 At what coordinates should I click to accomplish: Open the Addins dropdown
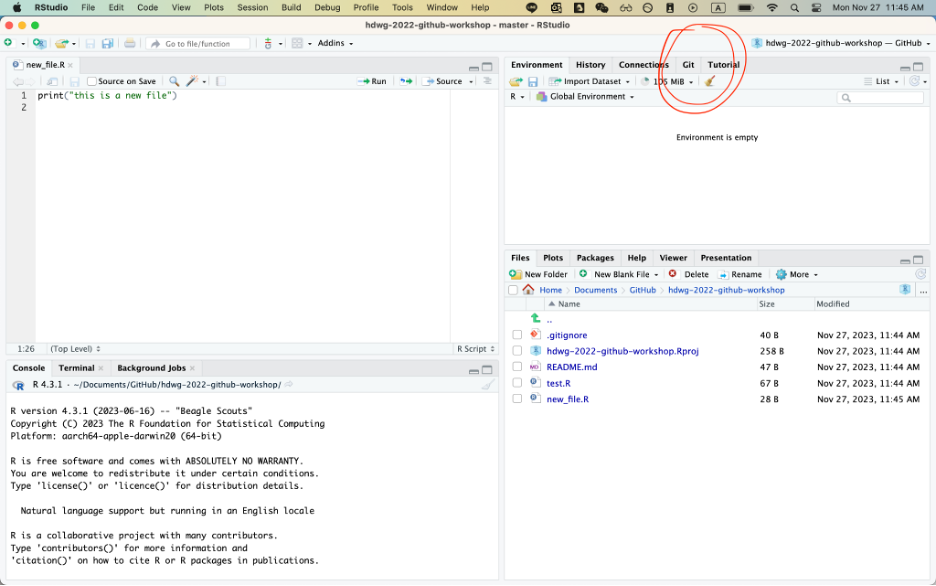(x=335, y=43)
